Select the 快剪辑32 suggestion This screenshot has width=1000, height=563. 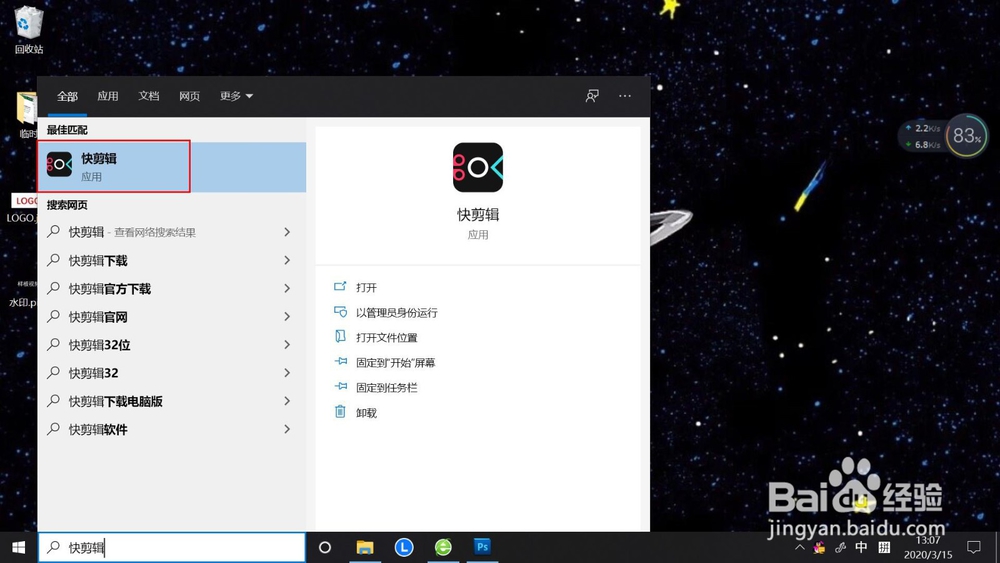172,372
